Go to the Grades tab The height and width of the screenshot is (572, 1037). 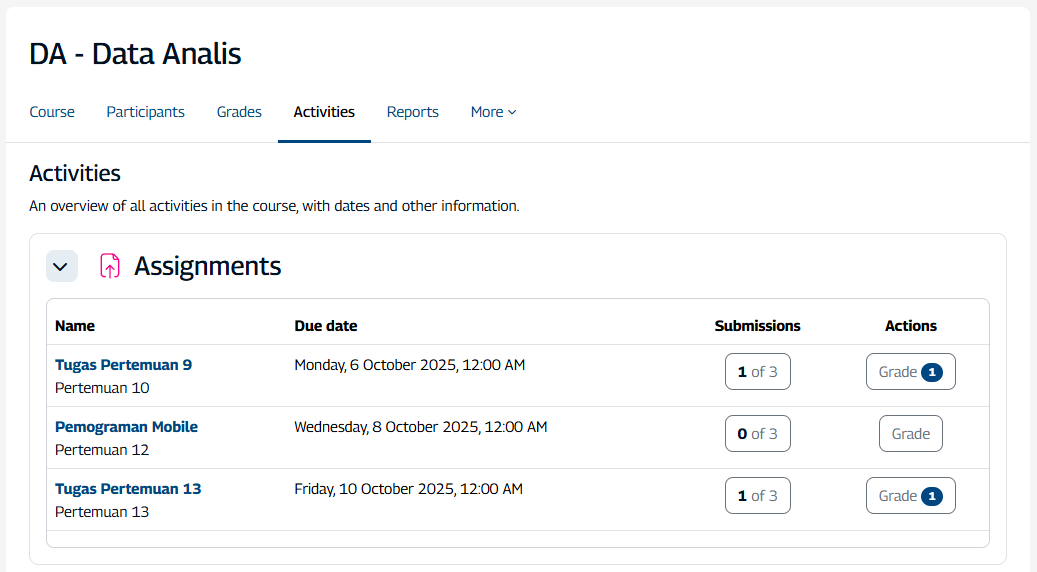point(239,112)
